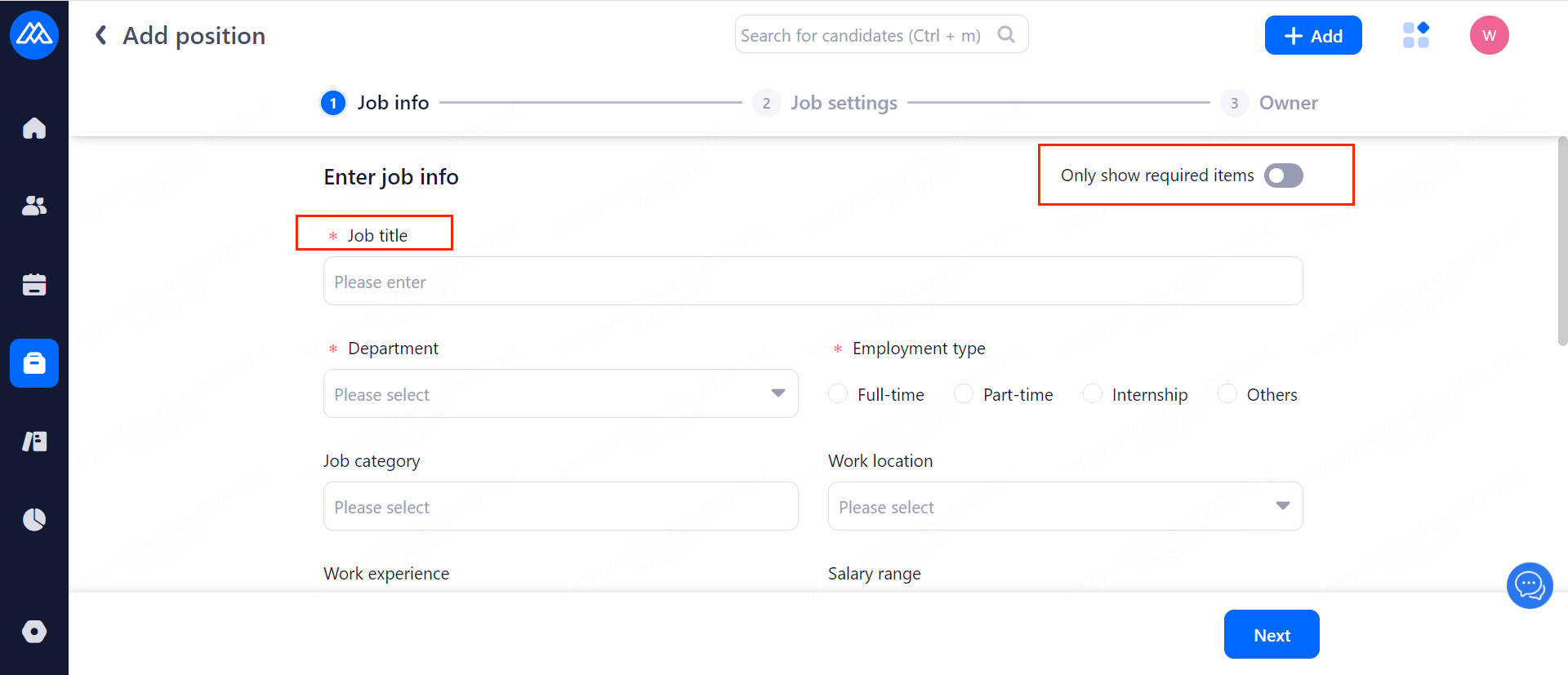Select Internship employment type
The image size is (1568, 675).
(x=1093, y=394)
